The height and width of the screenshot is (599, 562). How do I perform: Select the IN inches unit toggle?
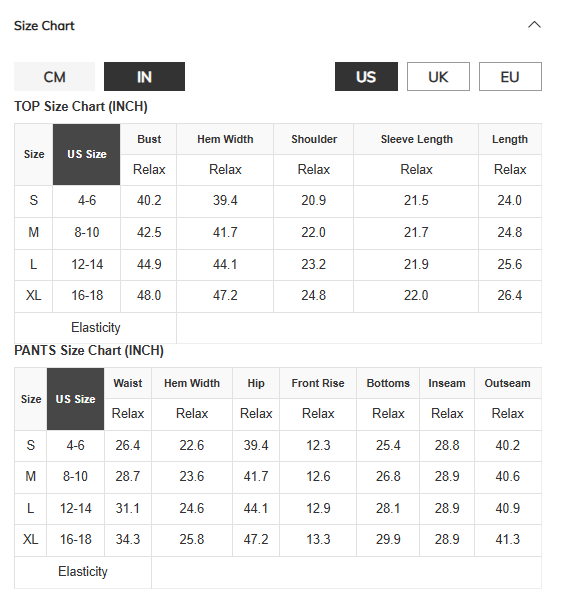(x=144, y=77)
